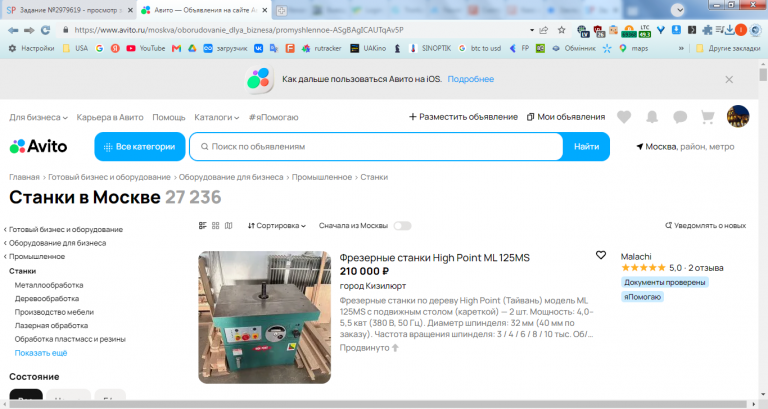
Task: Expand categories with 'Показать ещё'
Action: click(x=41, y=353)
